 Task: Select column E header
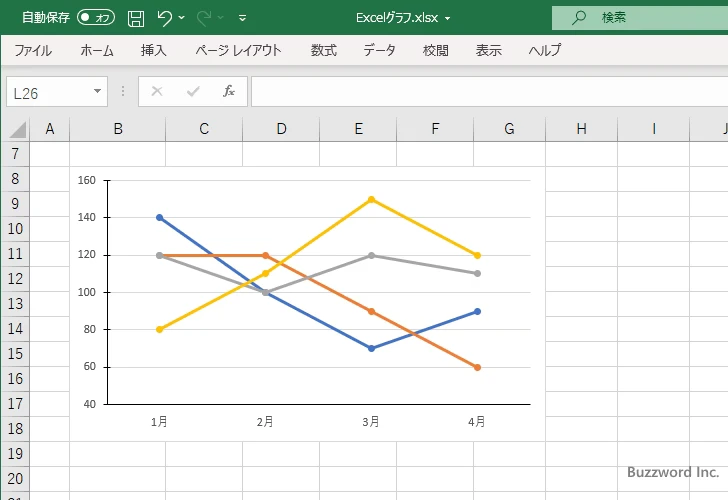coord(358,129)
